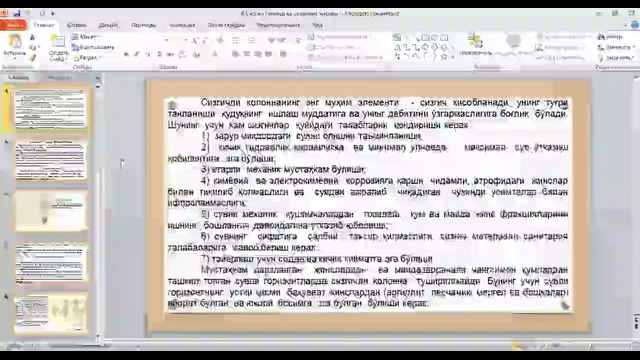This screenshot has height=360, width=640.
Task: Click the Вставить paste icon
Action: (x=15, y=41)
